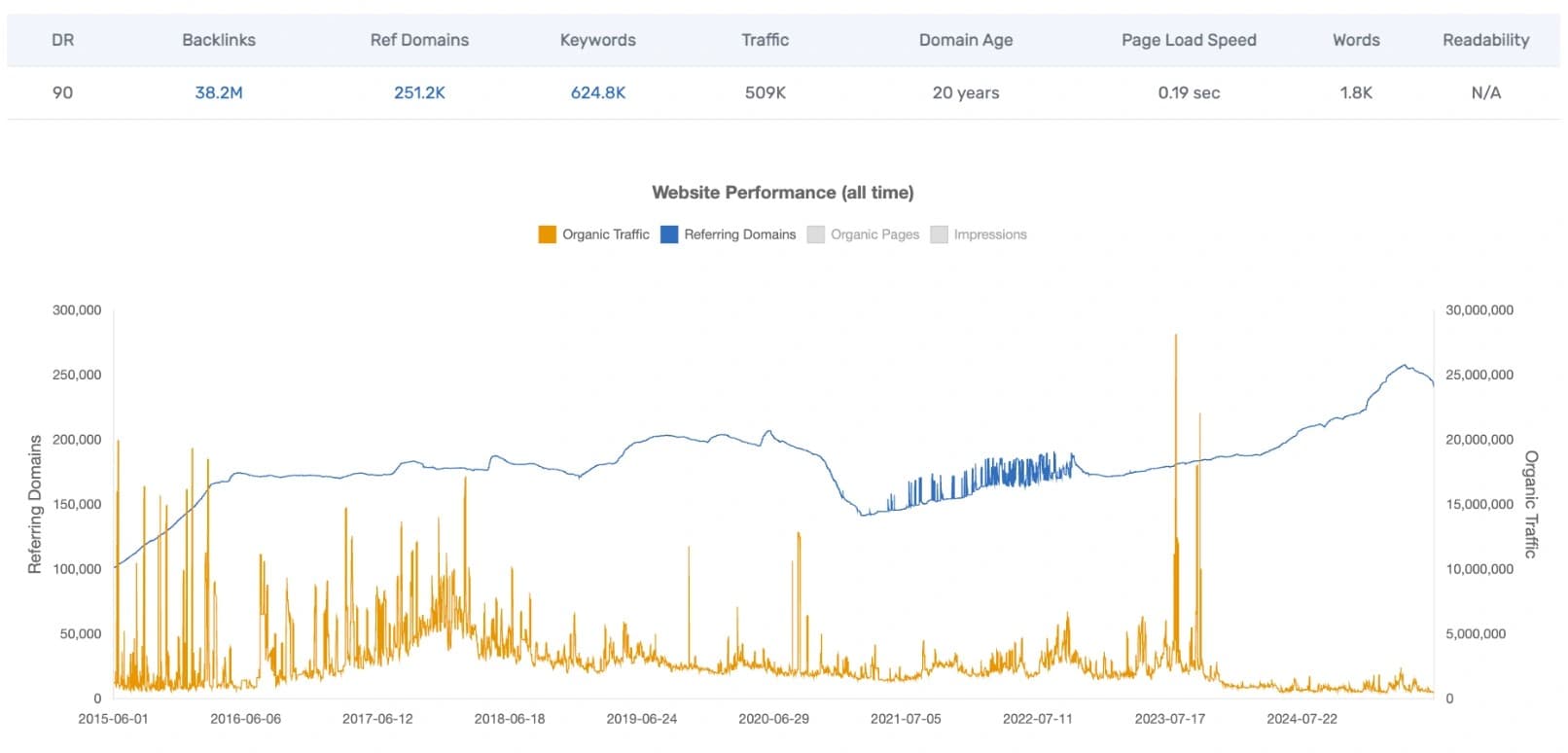Click the Keywords column header
This screenshot has height=753, width=1568.
click(598, 40)
